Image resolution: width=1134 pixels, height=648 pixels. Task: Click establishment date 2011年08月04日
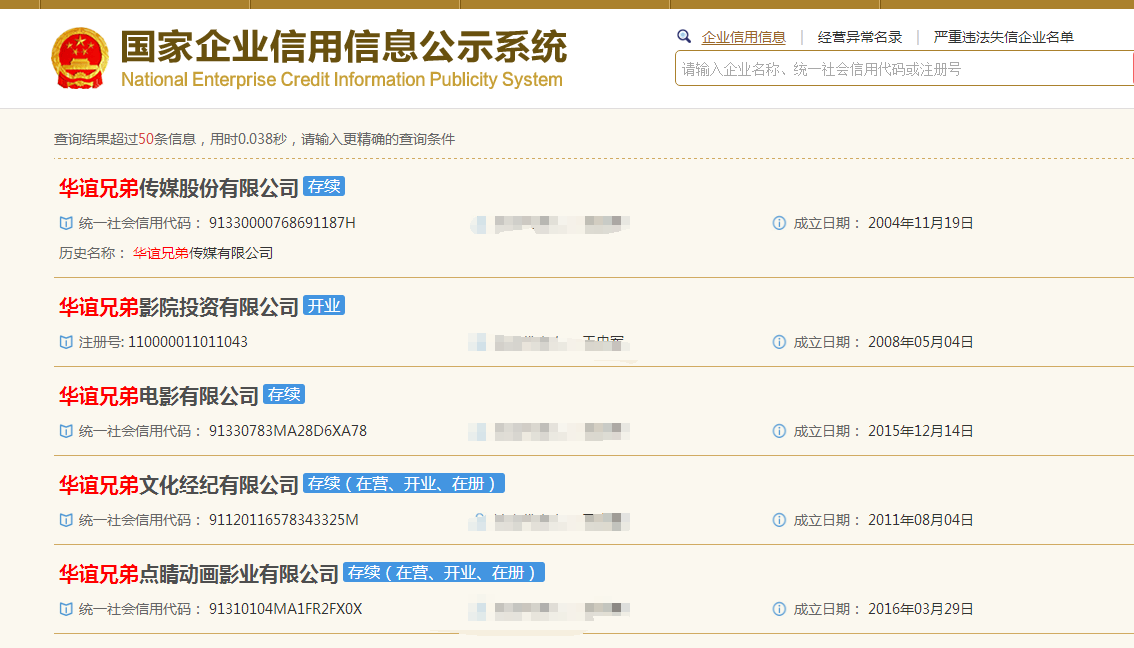point(921,519)
